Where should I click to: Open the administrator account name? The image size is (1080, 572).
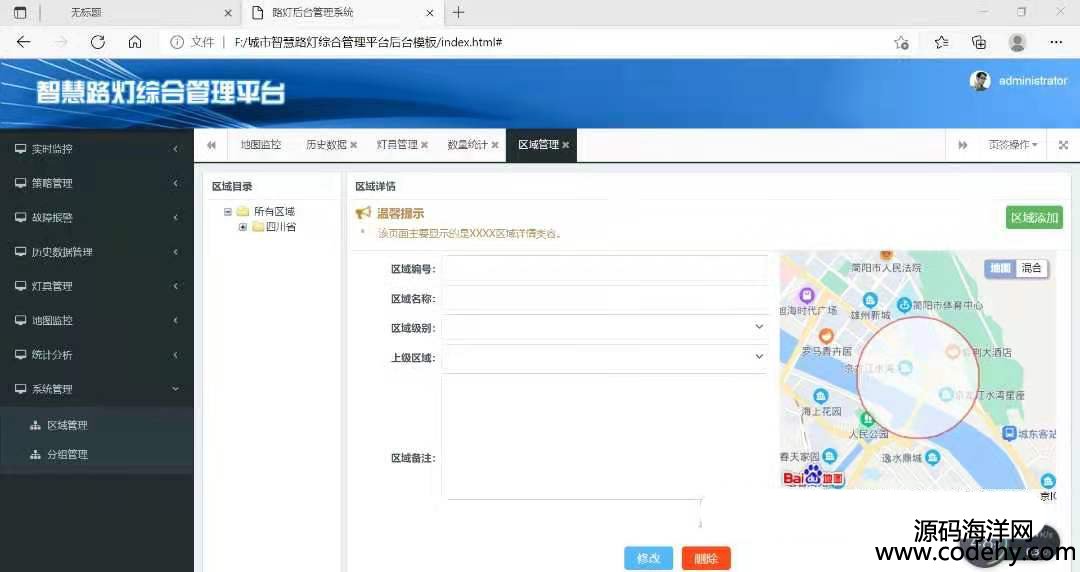pos(1032,81)
